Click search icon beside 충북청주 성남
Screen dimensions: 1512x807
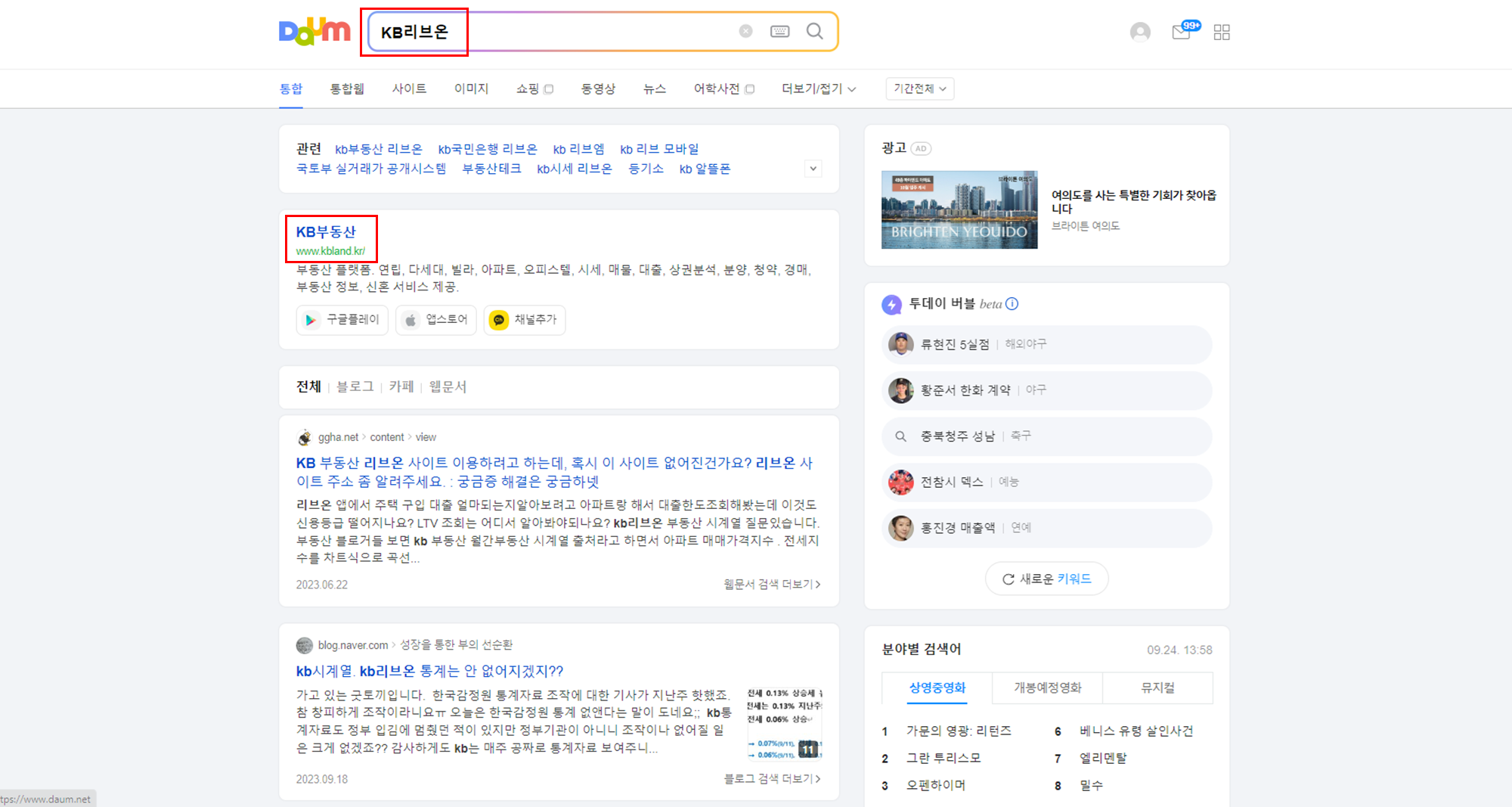tap(900, 436)
